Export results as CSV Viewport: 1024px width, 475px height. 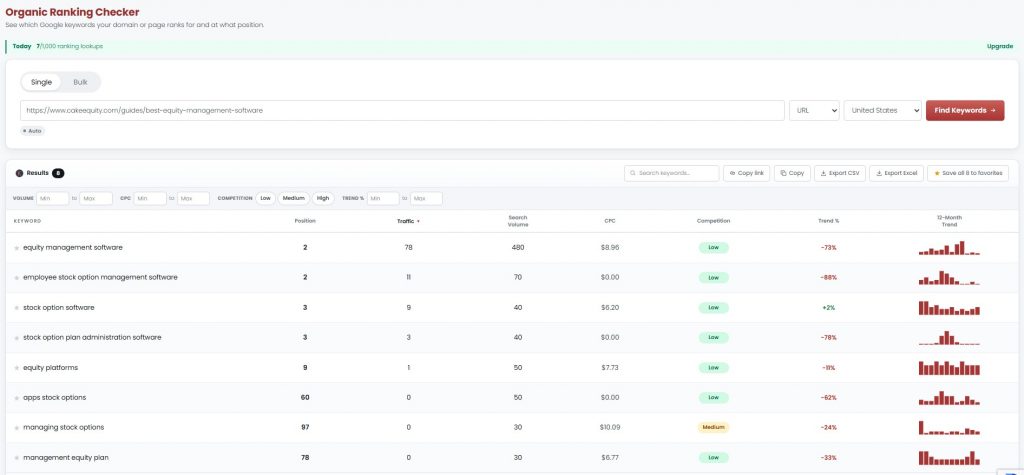[840, 173]
